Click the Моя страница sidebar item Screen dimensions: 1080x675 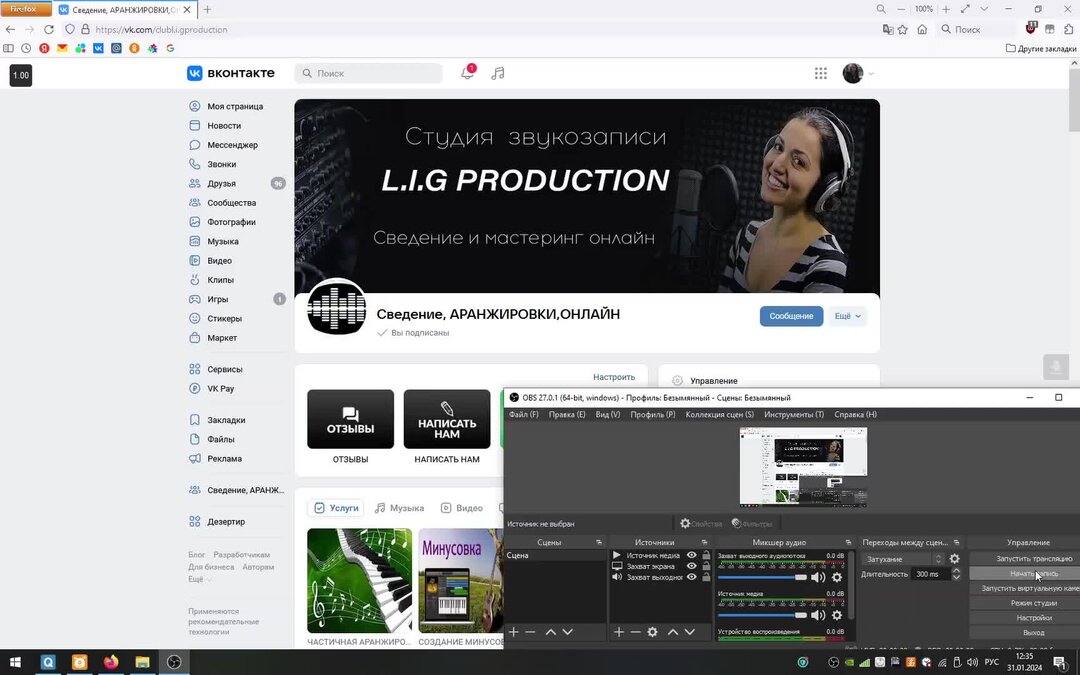tap(236, 106)
